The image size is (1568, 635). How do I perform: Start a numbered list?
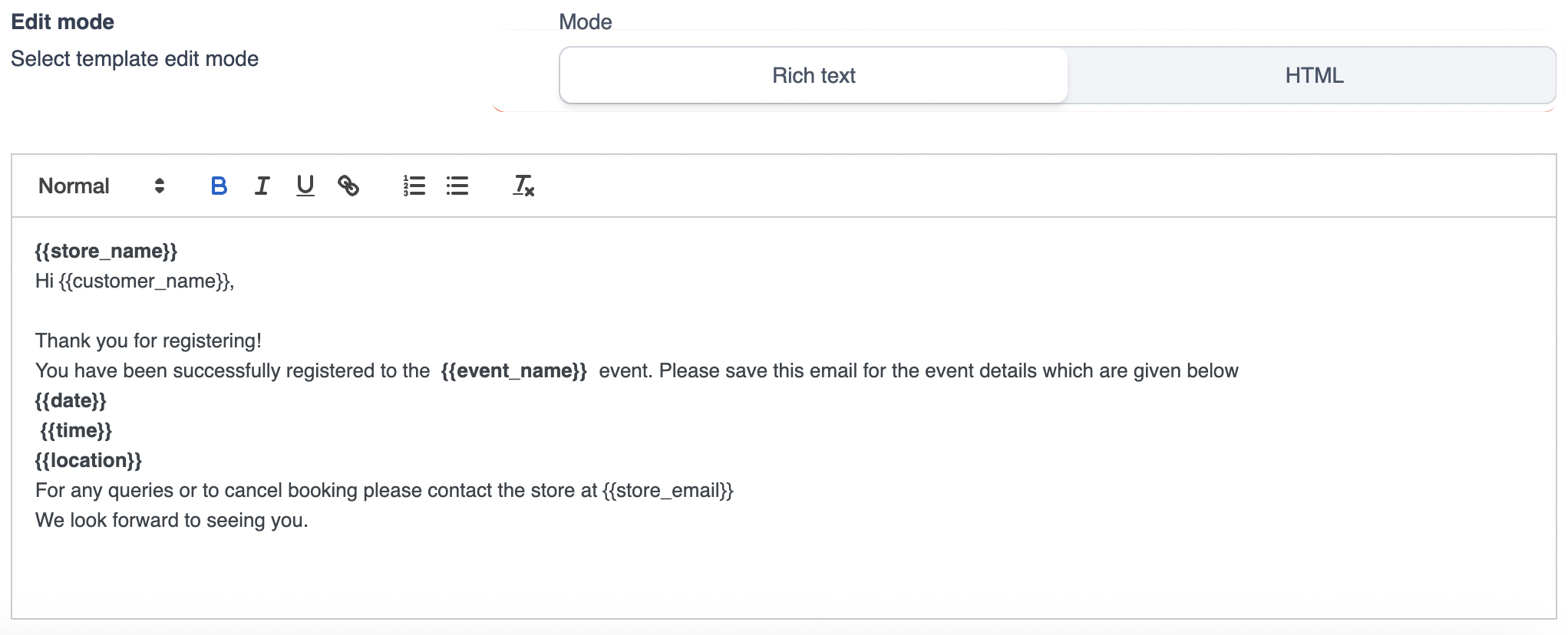point(414,186)
